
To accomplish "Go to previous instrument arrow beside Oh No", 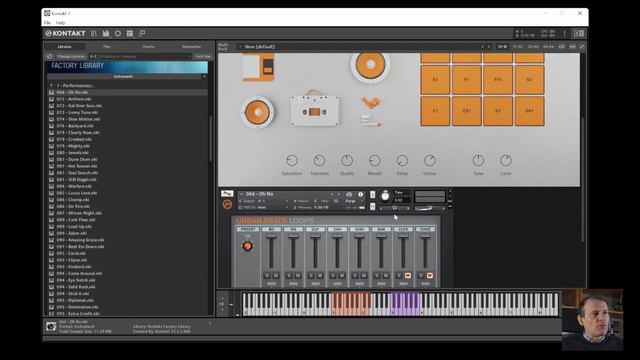I will click(x=332, y=194).
